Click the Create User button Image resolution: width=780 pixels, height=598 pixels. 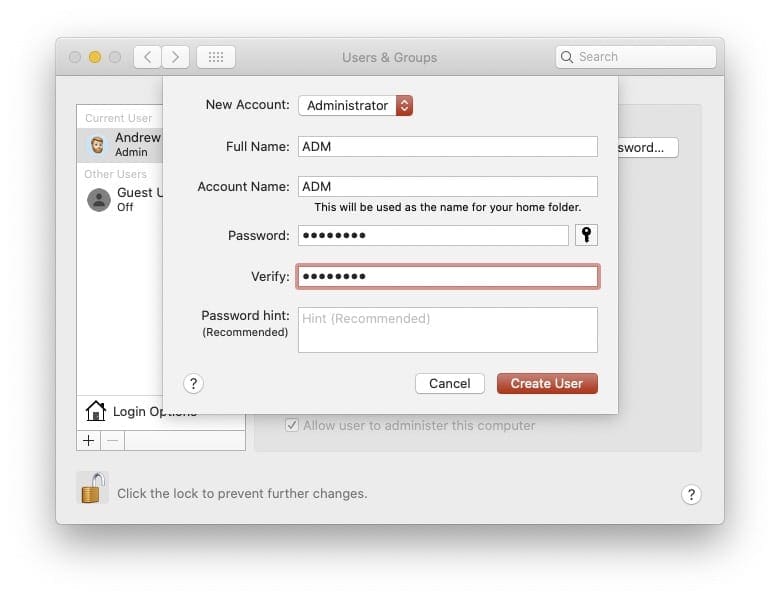click(x=547, y=384)
